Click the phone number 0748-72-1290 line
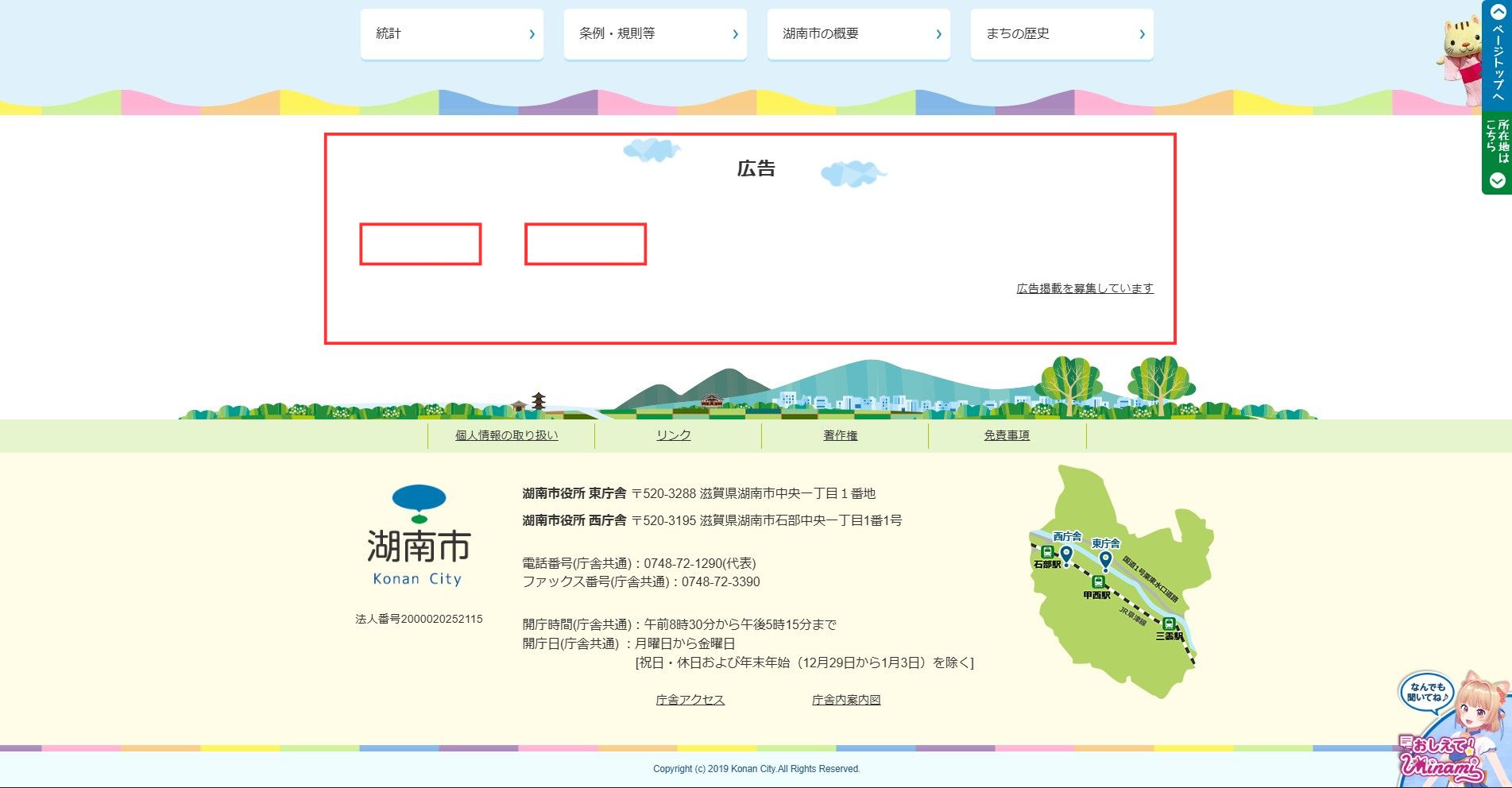 pos(639,563)
